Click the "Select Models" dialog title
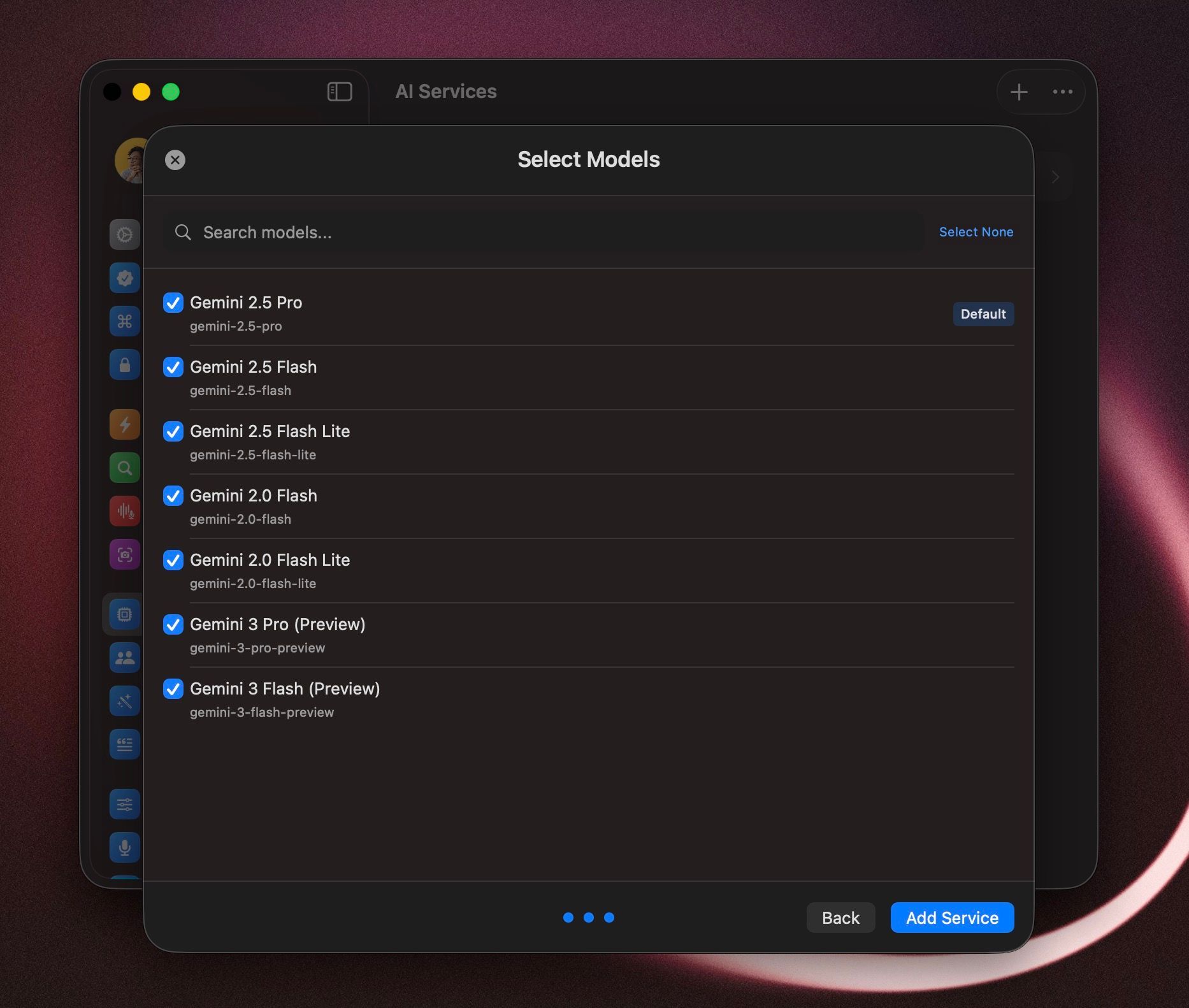Screen dimensions: 1189x1008 589,159
